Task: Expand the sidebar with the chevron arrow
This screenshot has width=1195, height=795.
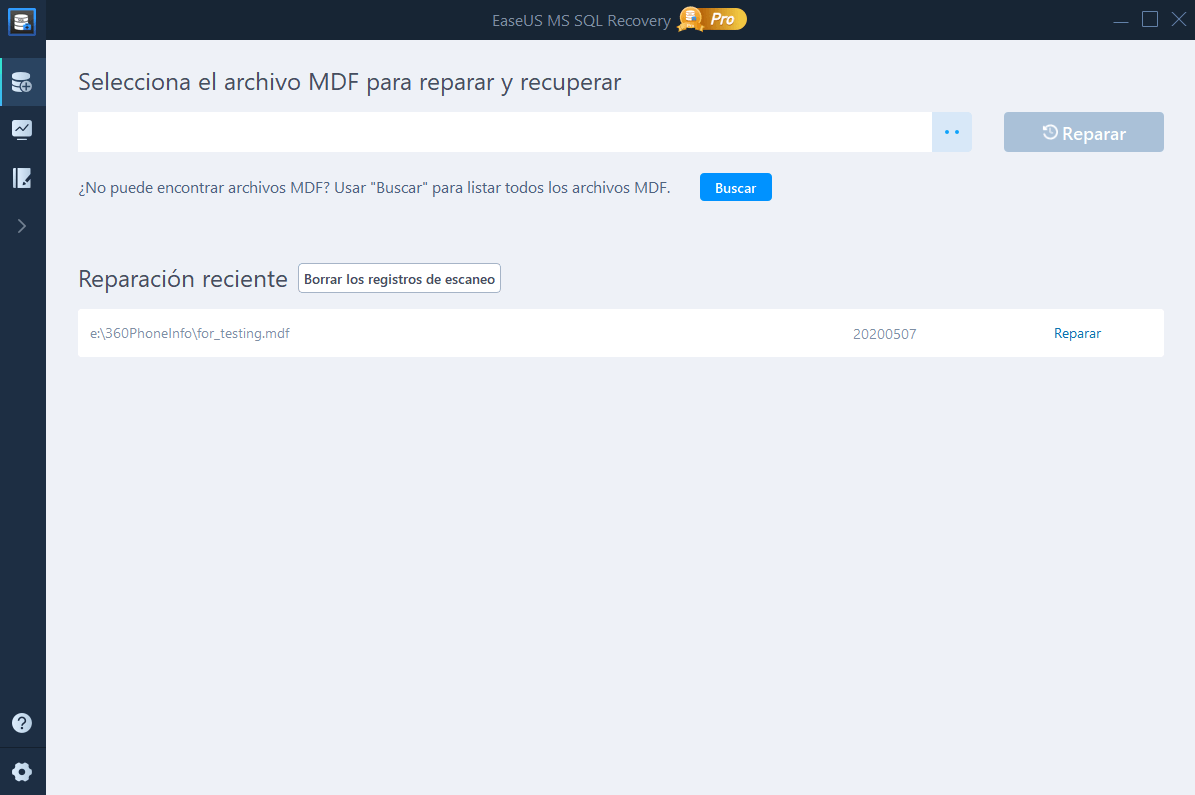Action: pyautogui.click(x=22, y=226)
